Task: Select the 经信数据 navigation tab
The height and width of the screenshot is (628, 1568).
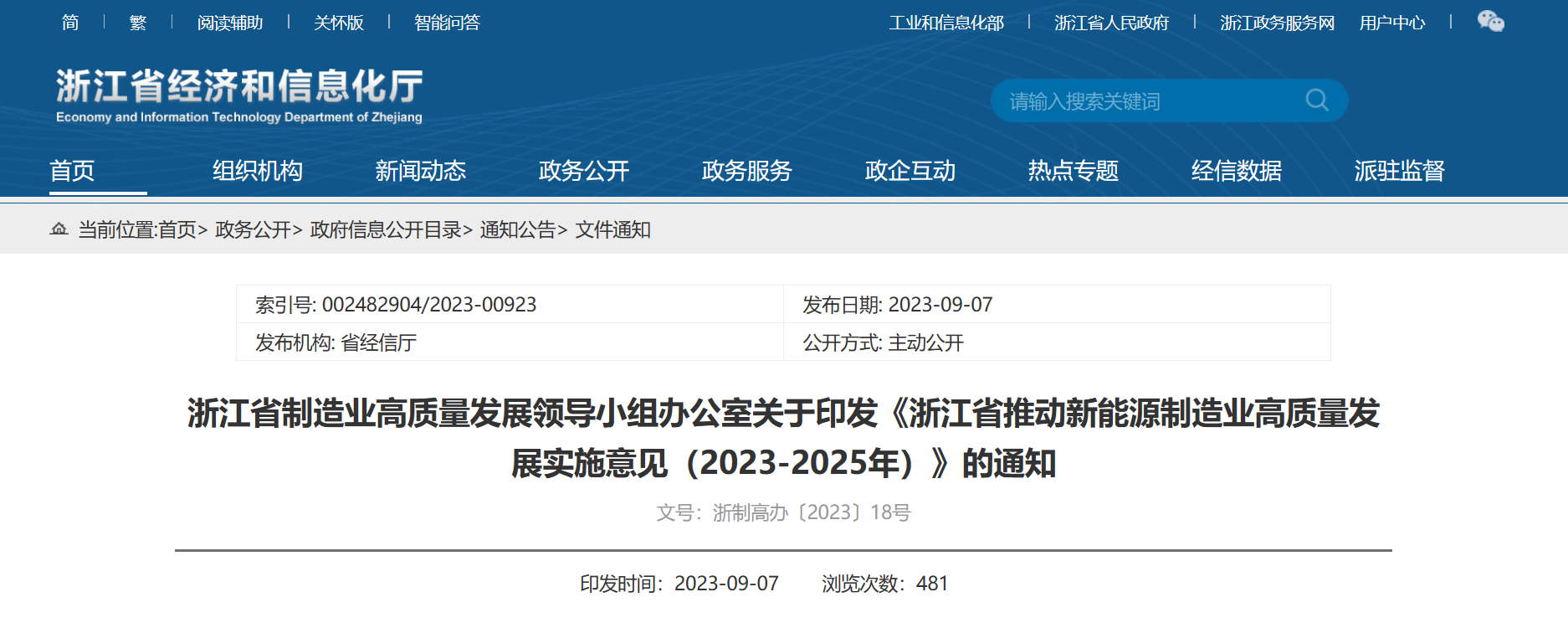Action: [1237, 171]
